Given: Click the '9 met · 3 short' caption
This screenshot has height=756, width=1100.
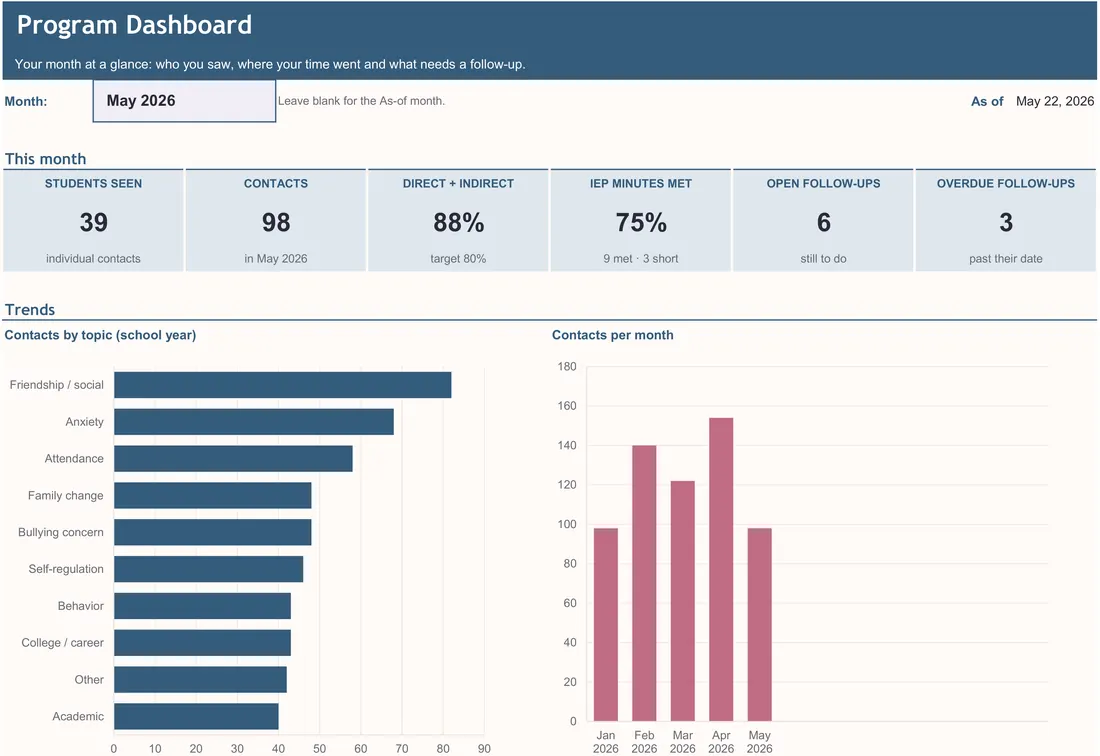Looking at the screenshot, I should coord(640,259).
